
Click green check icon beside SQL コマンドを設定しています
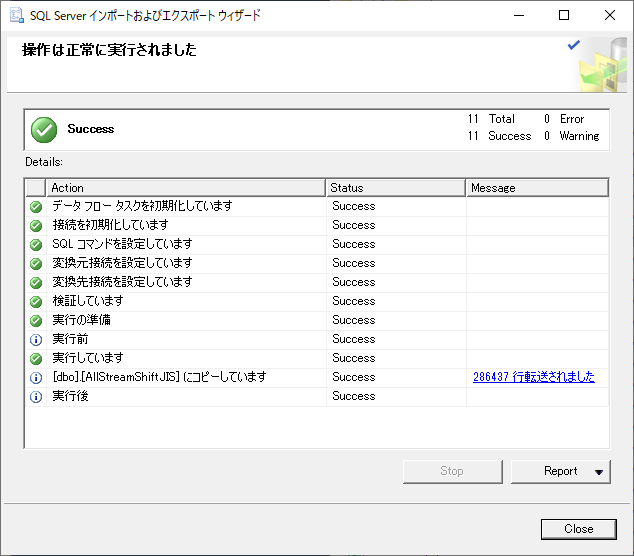tap(36, 244)
